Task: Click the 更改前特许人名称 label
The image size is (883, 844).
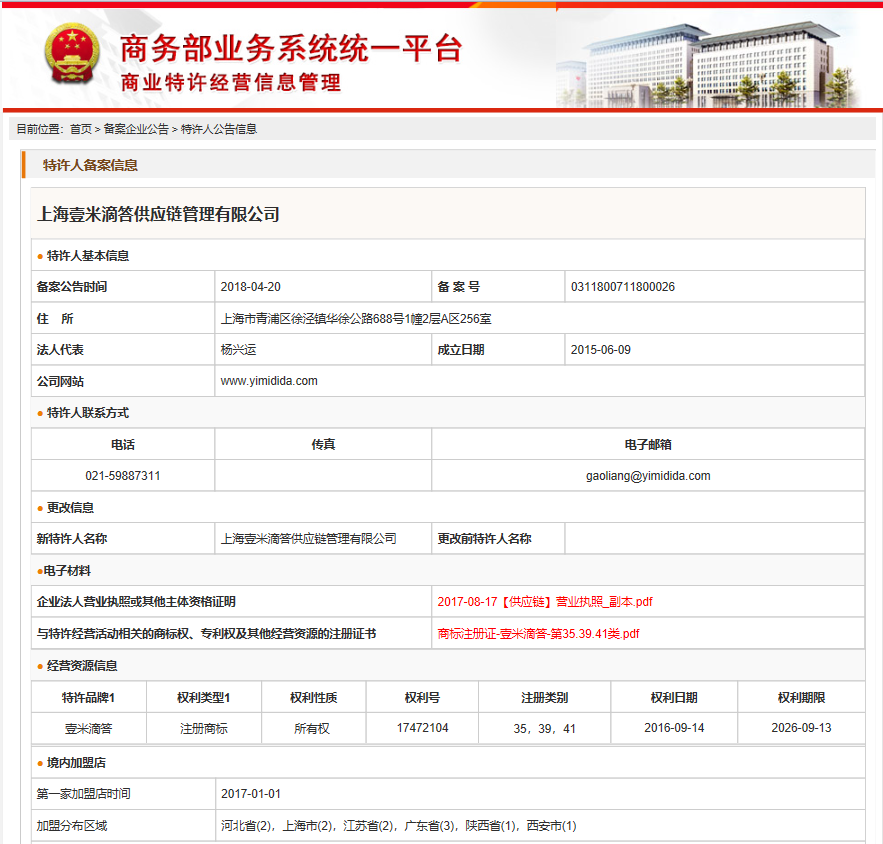Action: tap(484, 539)
